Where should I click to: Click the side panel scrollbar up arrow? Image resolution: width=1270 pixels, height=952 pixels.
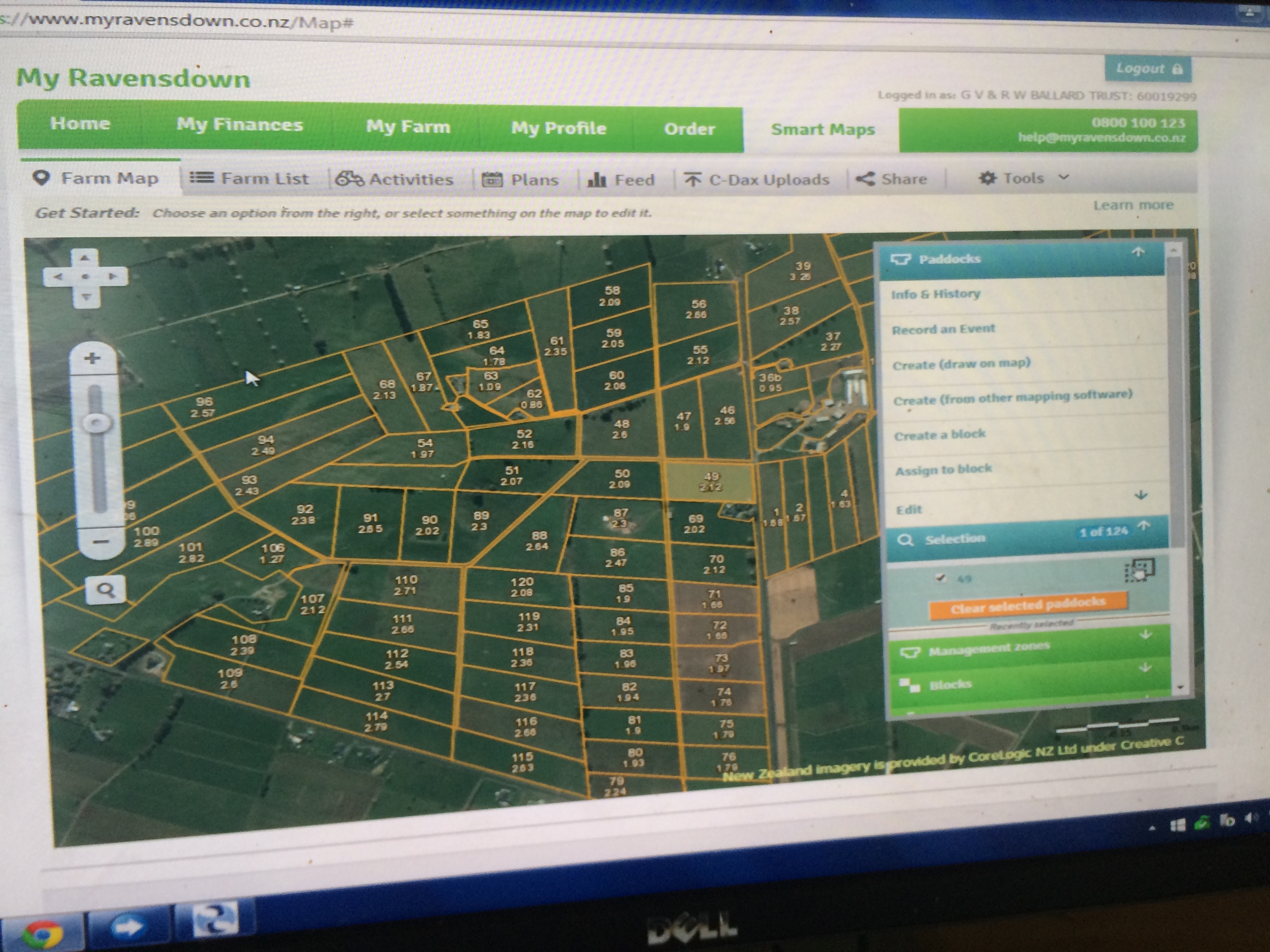tap(1173, 251)
